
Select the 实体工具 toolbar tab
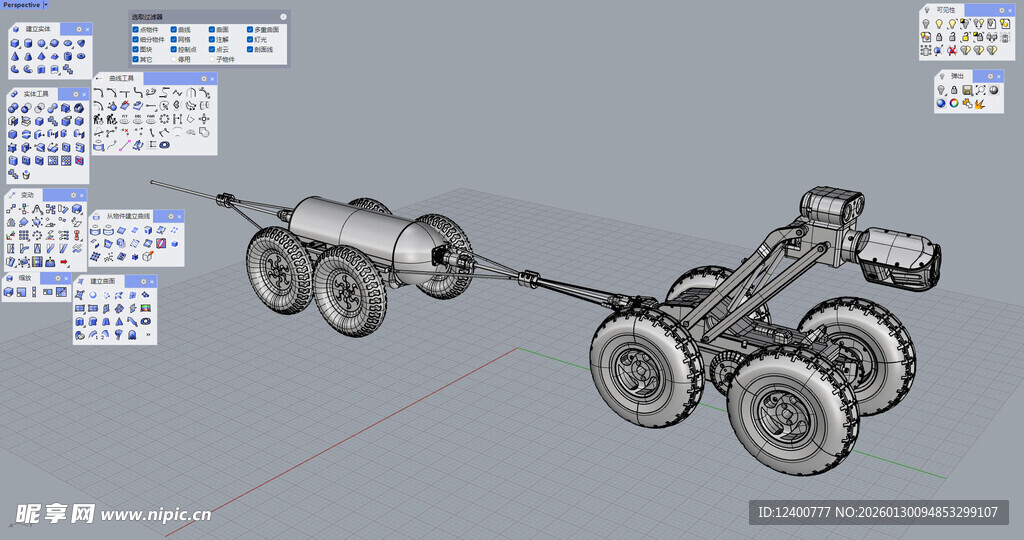(x=35, y=93)
